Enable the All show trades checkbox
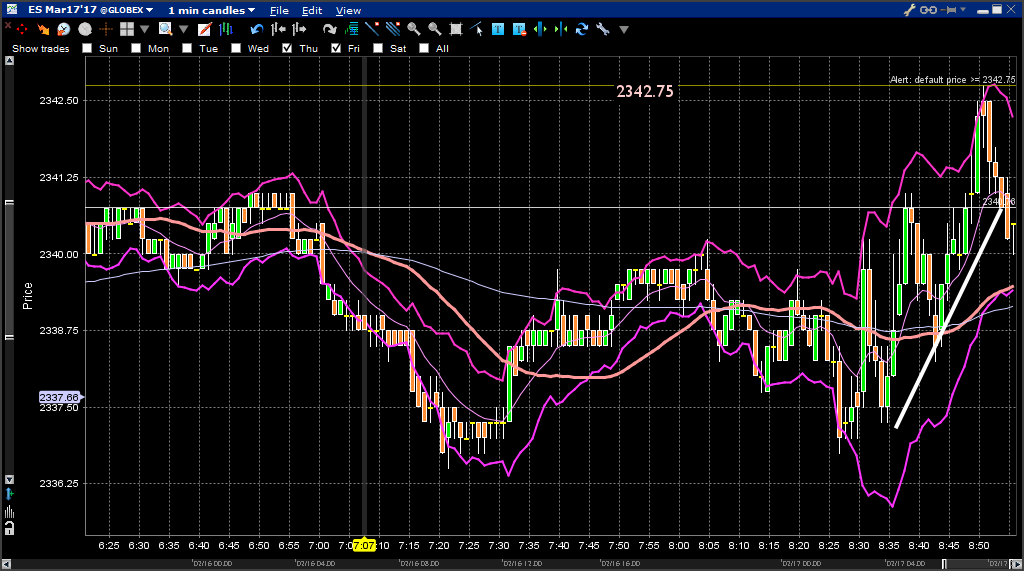This screenshot has height=571, width=1024. pos(424,48)
